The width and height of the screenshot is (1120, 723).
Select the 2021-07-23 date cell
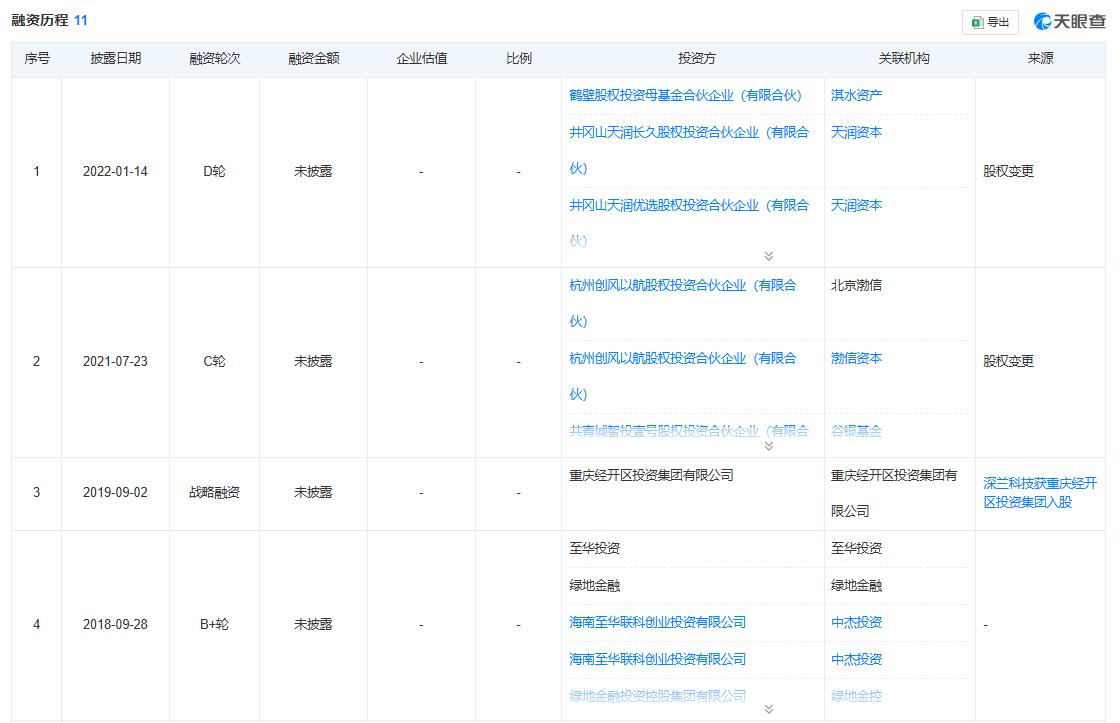[x=115, y=362]
